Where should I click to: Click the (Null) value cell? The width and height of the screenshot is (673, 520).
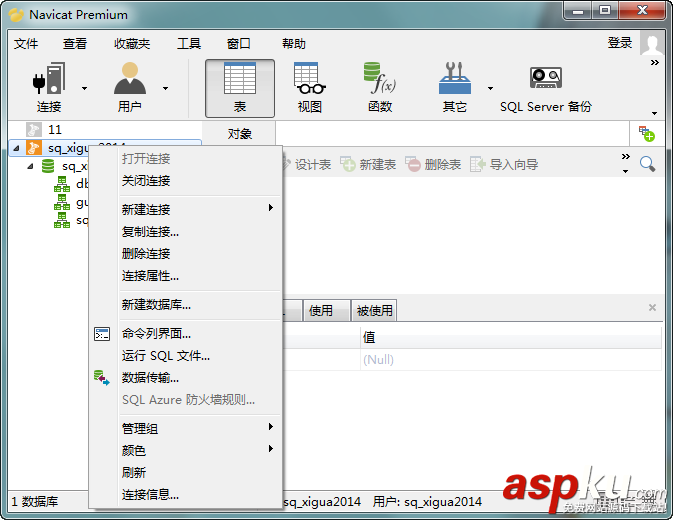point(511,360)
